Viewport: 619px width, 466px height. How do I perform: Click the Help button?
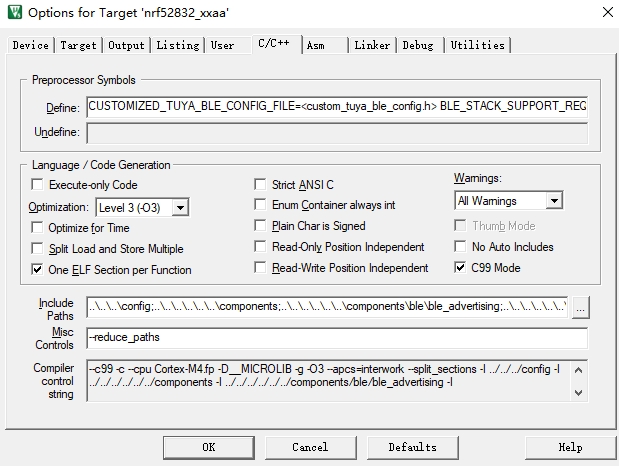tap(570, 447)
